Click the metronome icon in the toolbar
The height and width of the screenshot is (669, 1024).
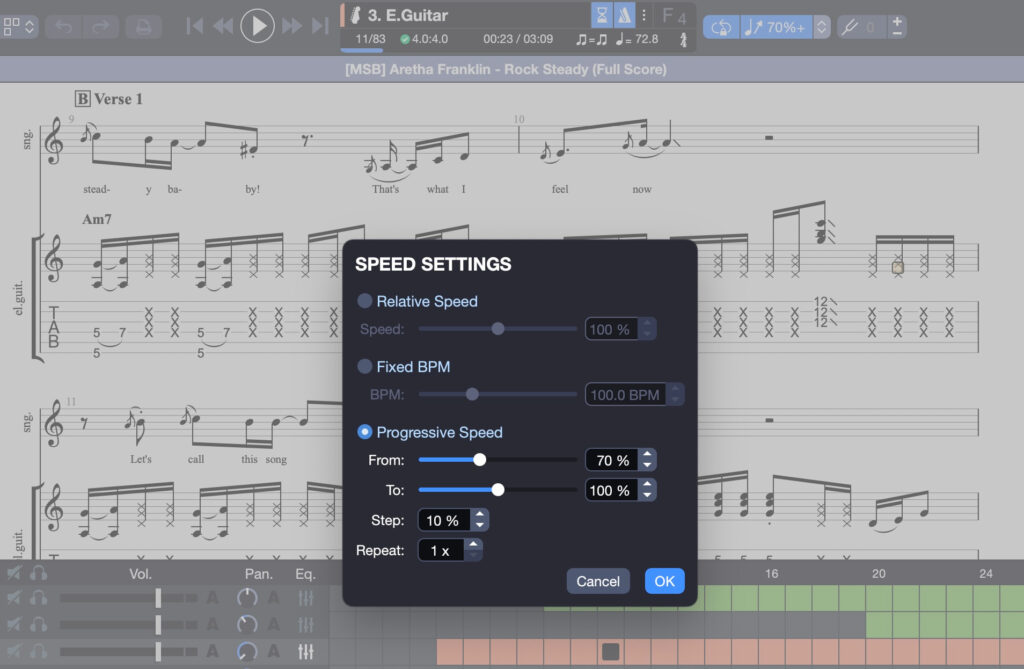point(625,14)
